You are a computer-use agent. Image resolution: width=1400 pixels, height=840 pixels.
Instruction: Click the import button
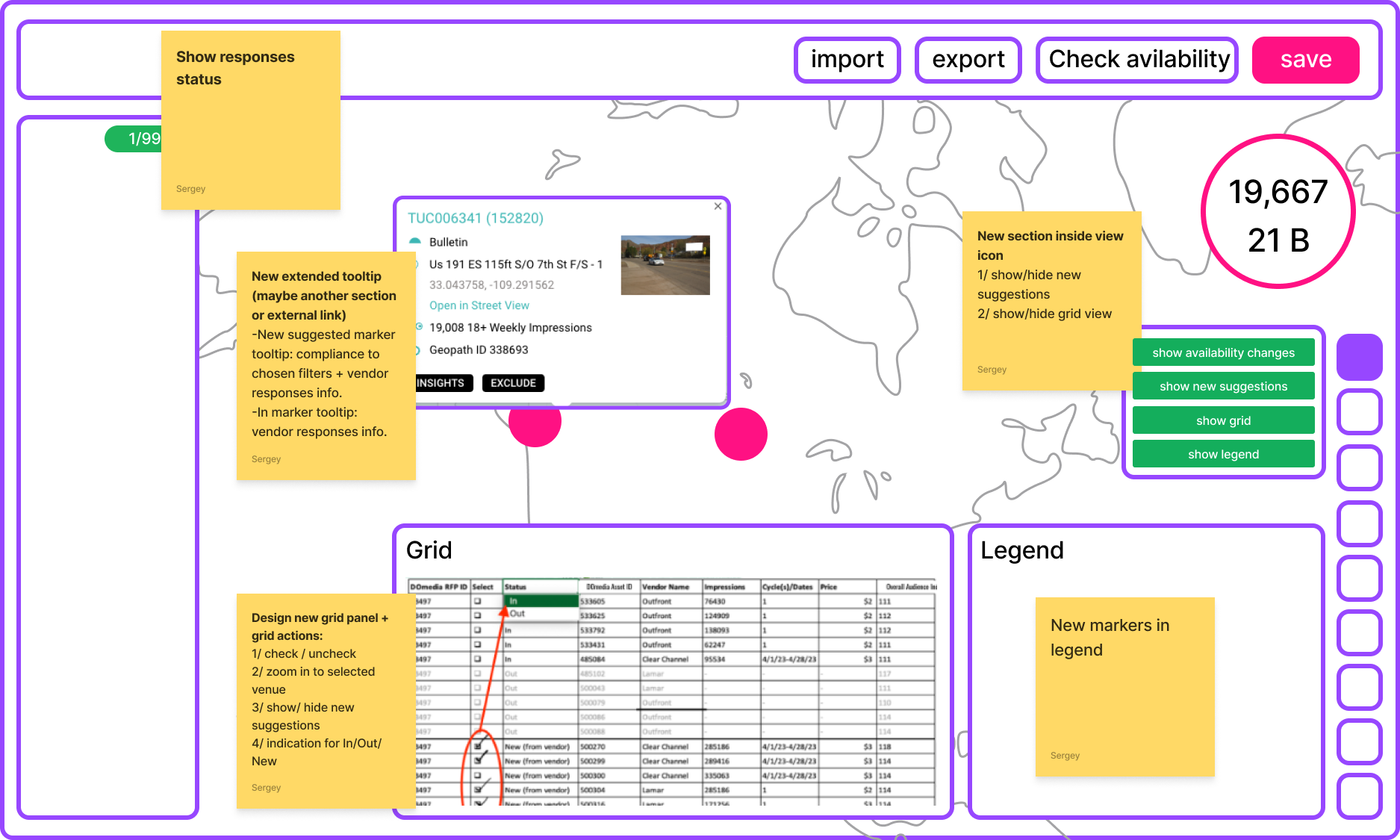click(x=847, y=60)
